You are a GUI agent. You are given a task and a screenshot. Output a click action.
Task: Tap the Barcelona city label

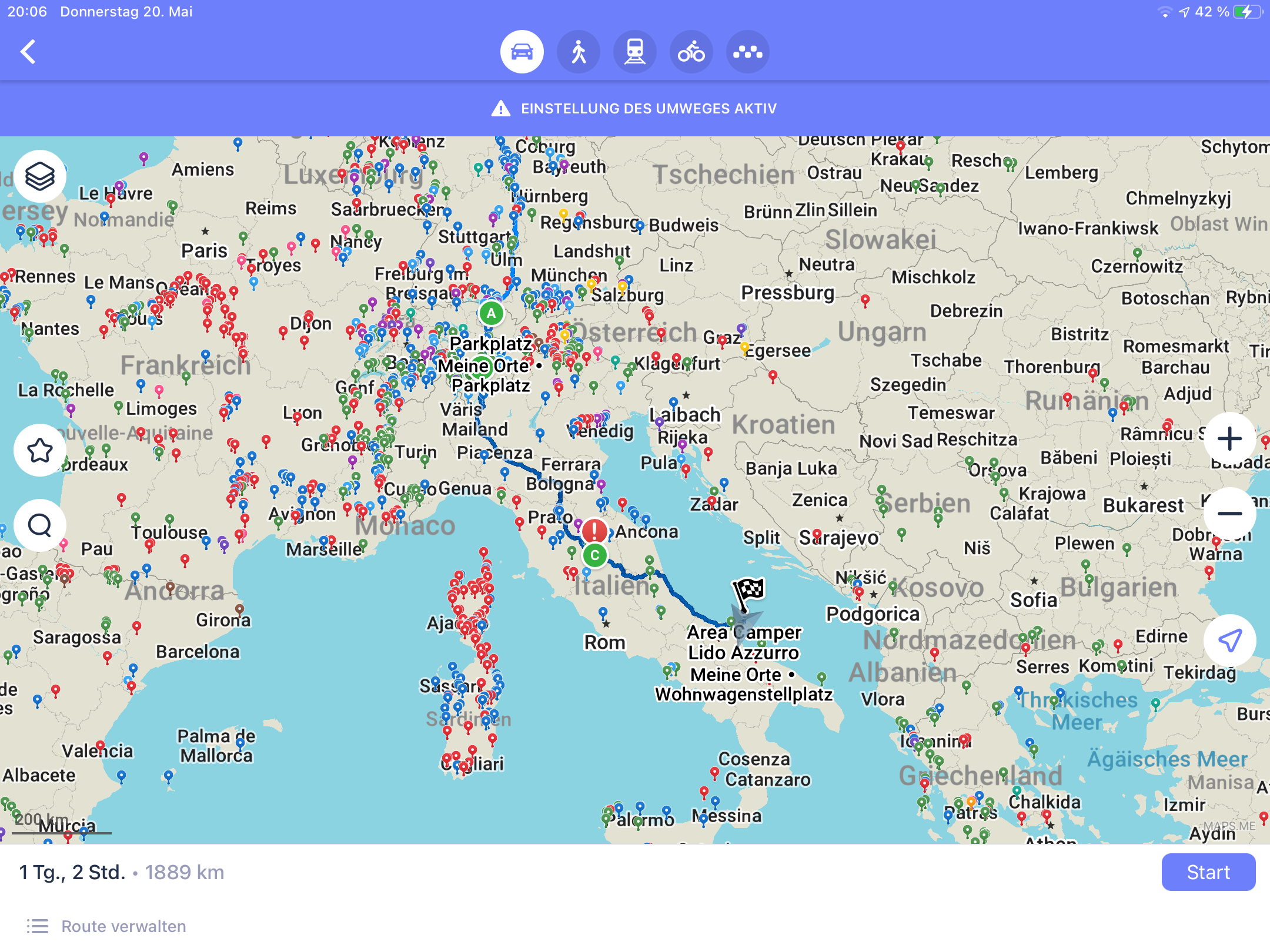coord(198,652)
